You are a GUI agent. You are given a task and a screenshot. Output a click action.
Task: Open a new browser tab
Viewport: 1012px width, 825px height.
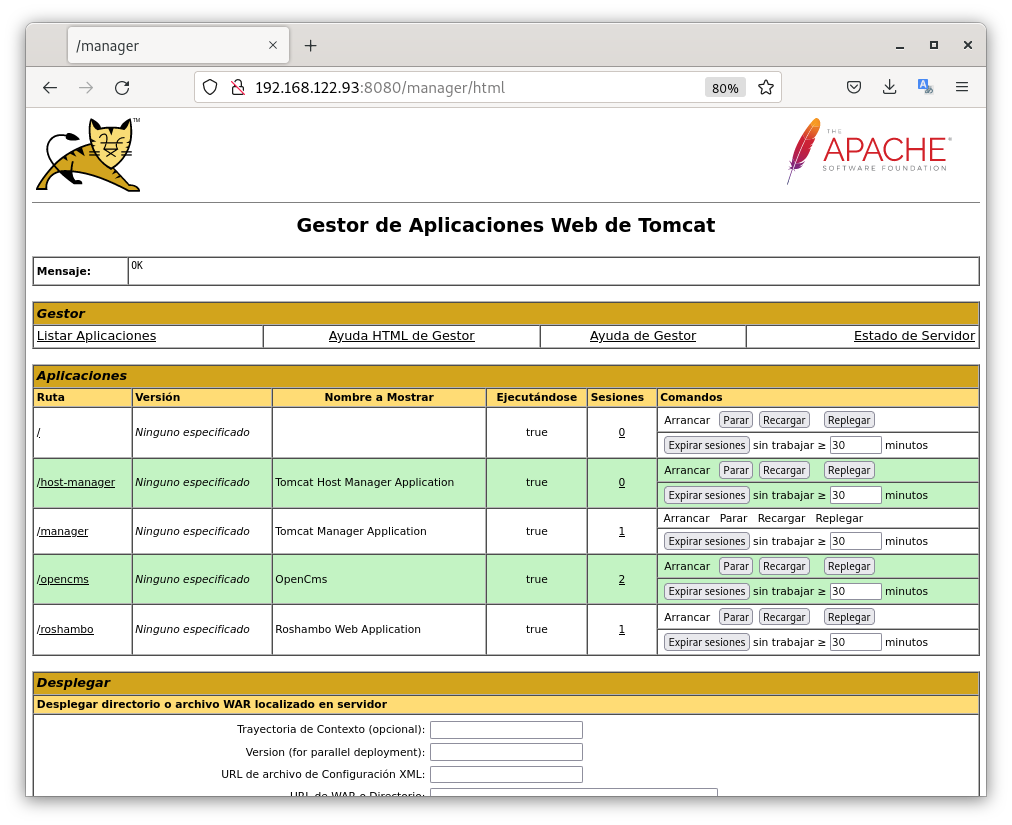pos(310,46)
